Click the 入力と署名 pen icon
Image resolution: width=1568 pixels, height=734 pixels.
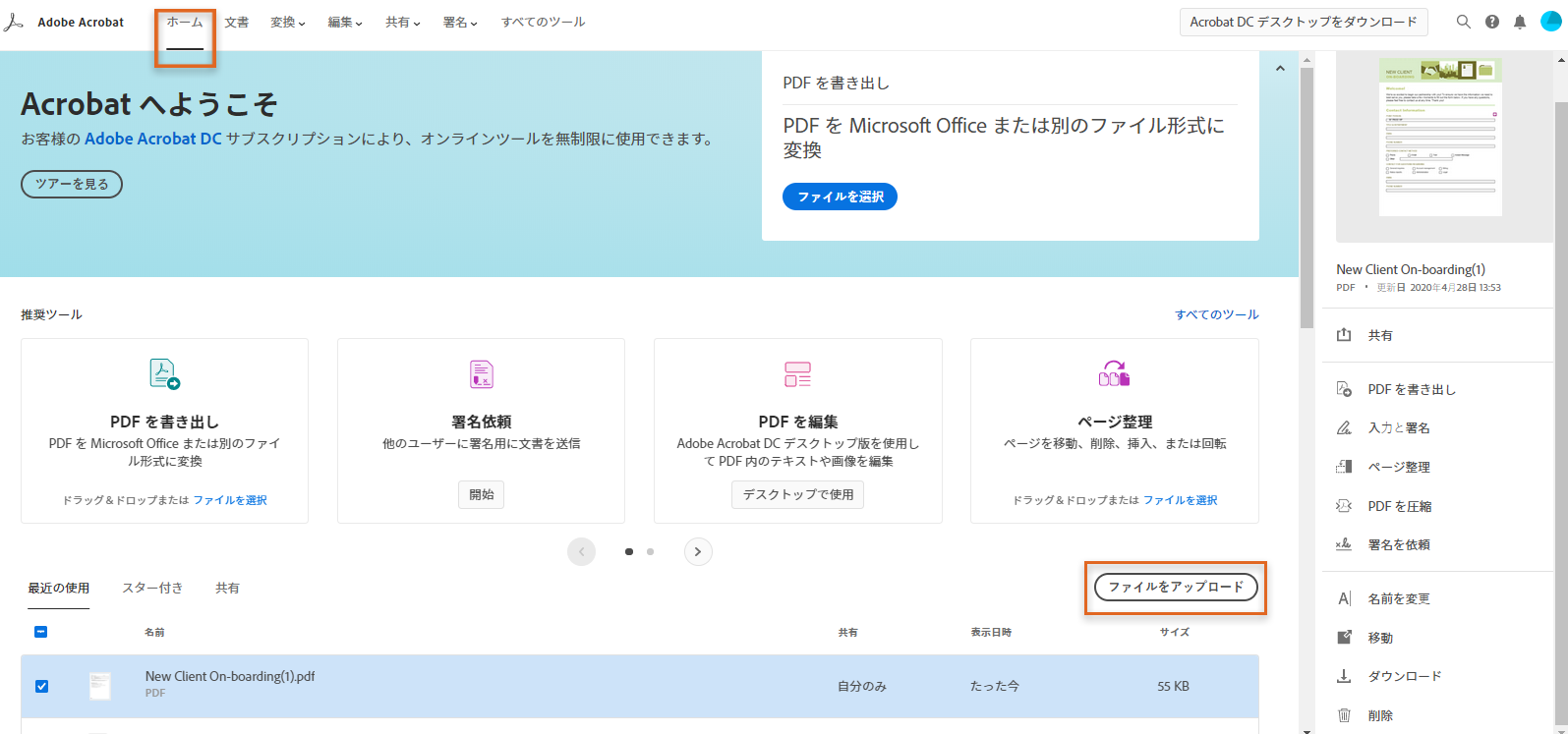[x=1344, y=427]
